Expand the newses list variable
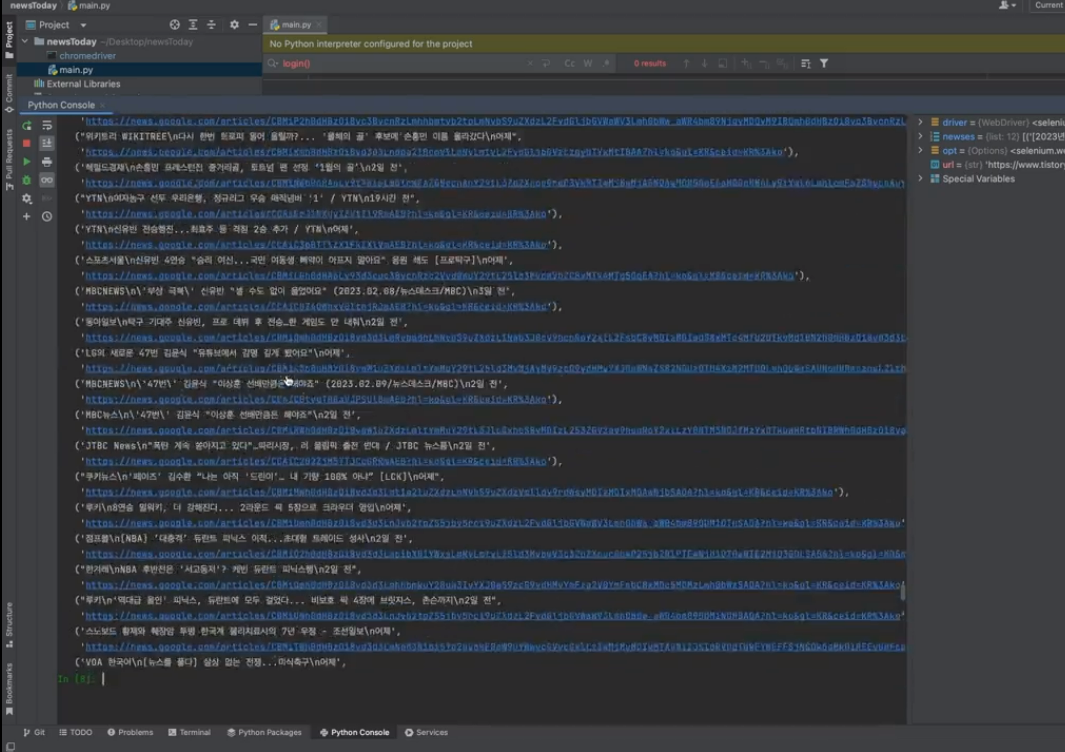The width and height of the screenshot is (1065, 752). [920, 137]
